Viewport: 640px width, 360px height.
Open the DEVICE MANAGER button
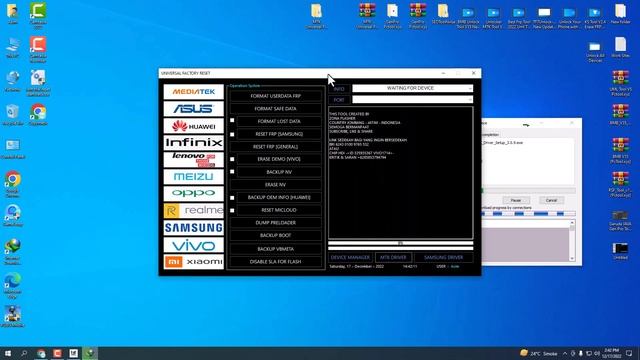click(x=350, y=258)
